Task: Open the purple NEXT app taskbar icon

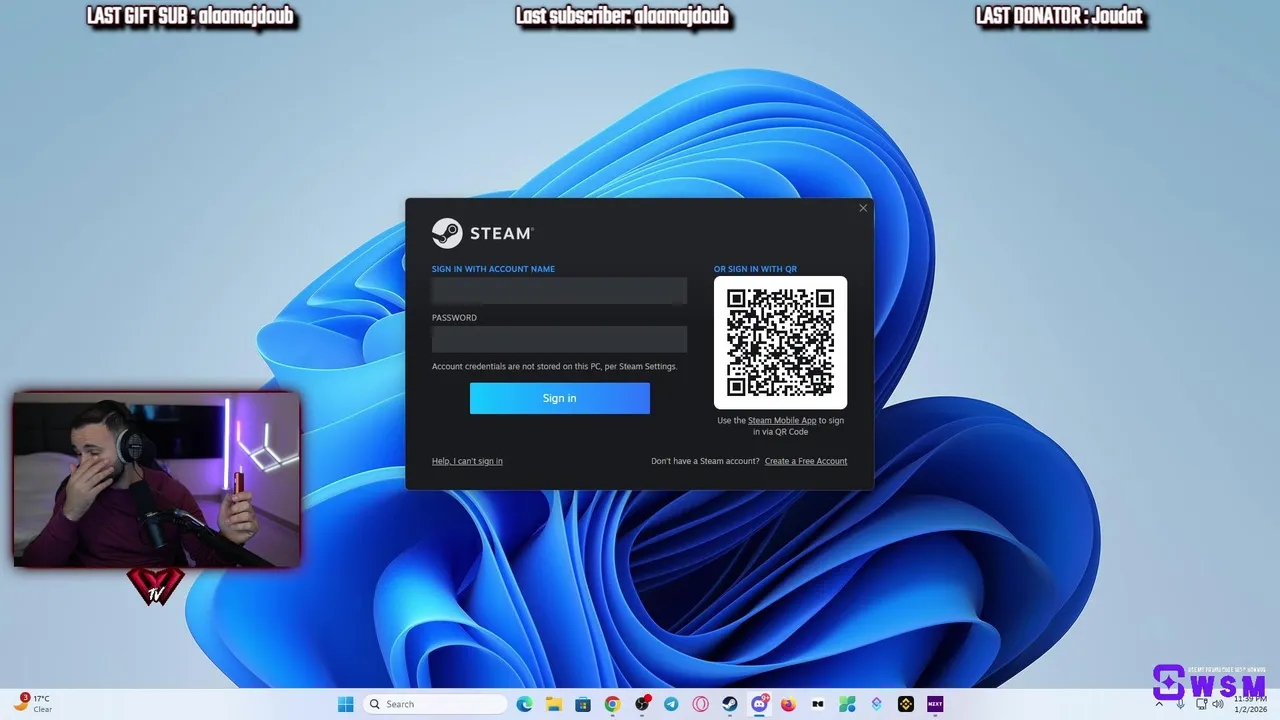Action: 935,704
